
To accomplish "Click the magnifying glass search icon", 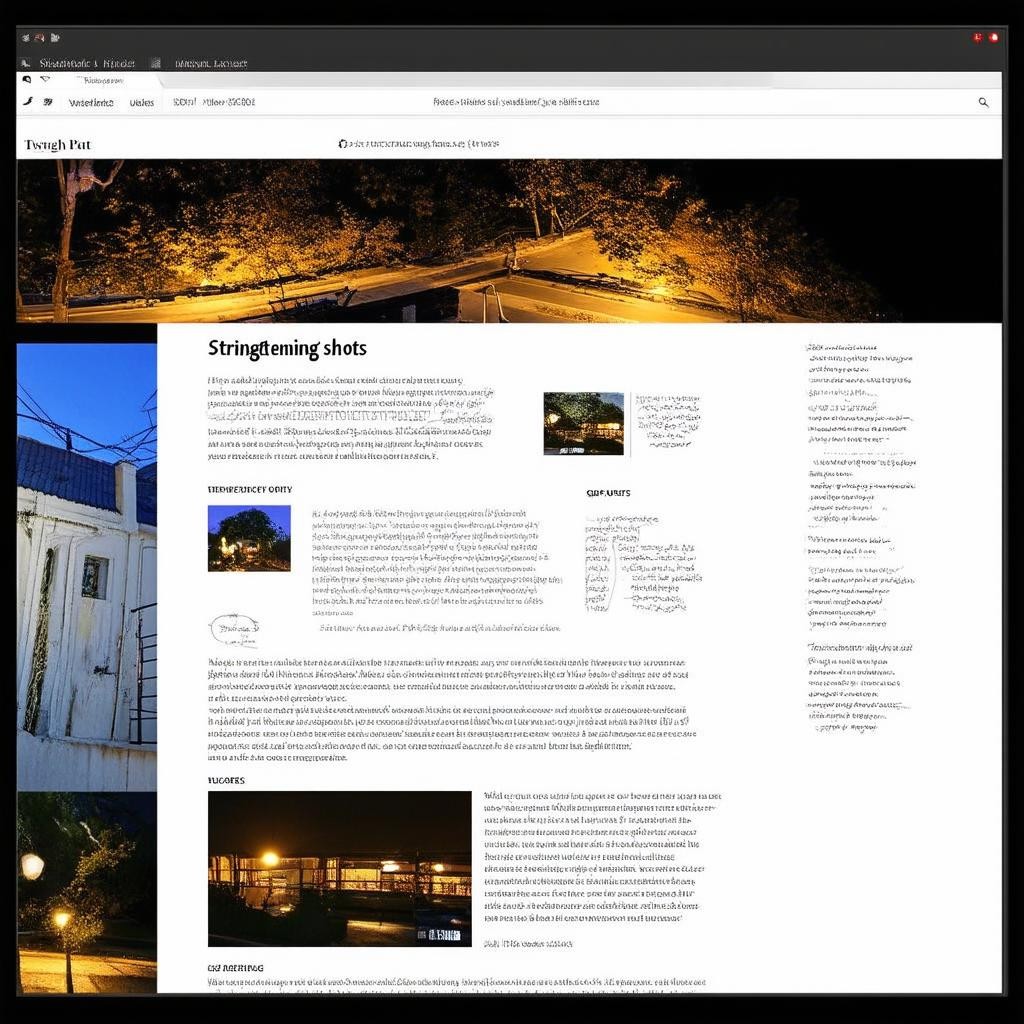I will [983, 102].
